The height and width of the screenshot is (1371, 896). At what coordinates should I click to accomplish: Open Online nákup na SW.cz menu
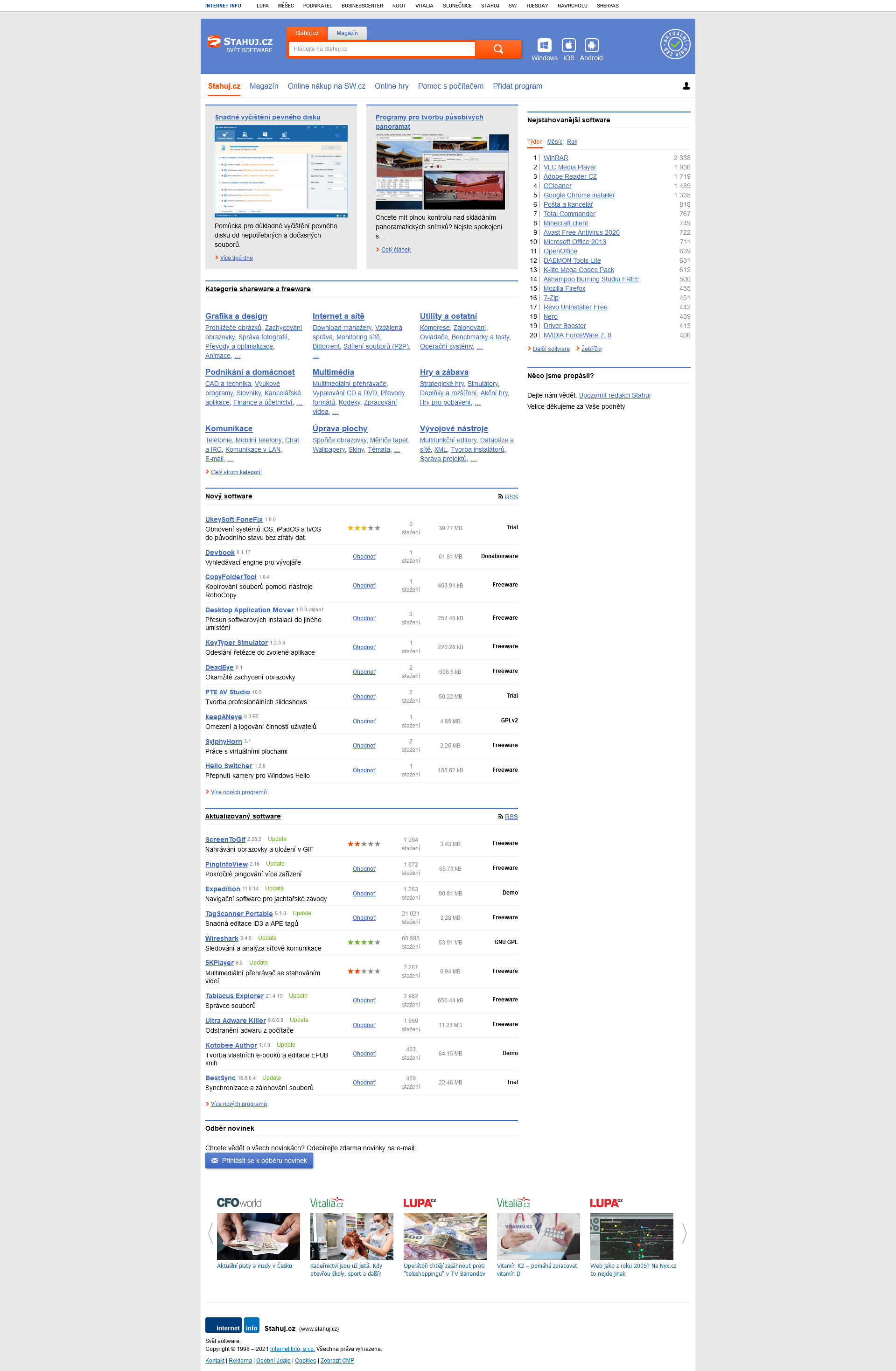326,86
